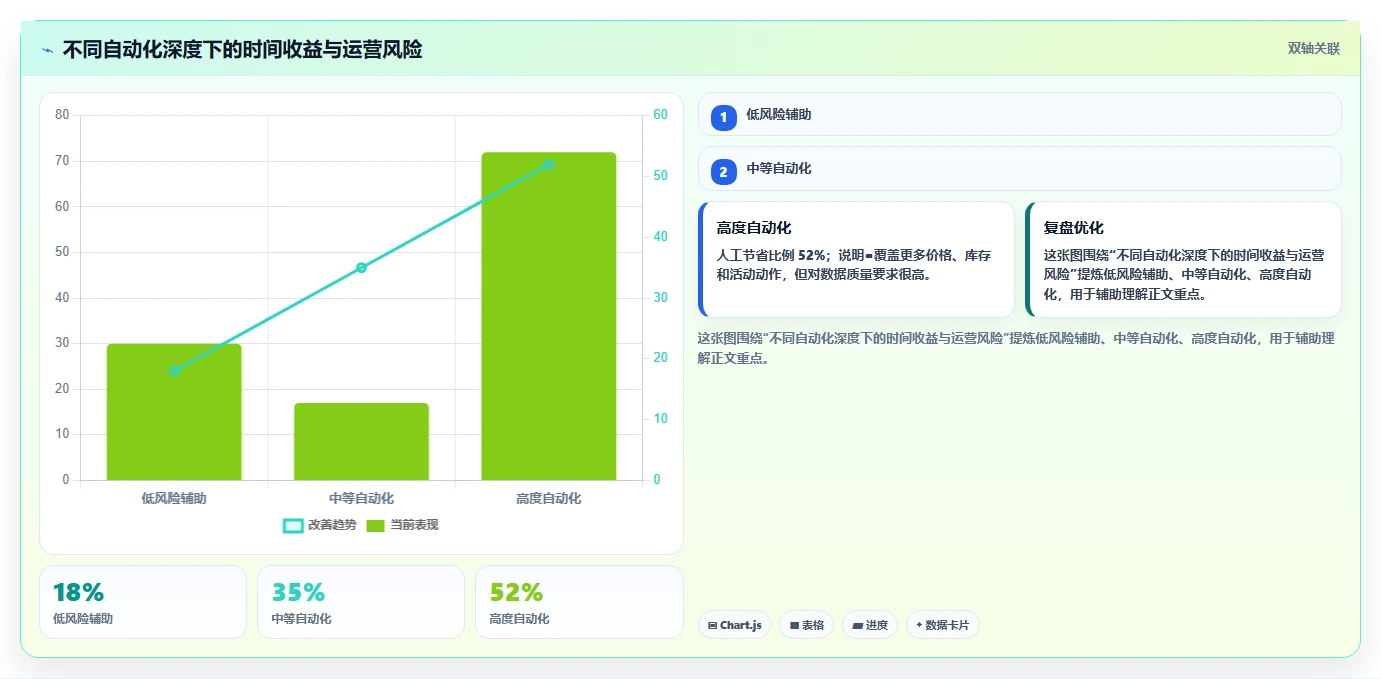1381x679 pixels.
Task: Expand step 1 低风险辅助 row
Action: point(1019,114)
